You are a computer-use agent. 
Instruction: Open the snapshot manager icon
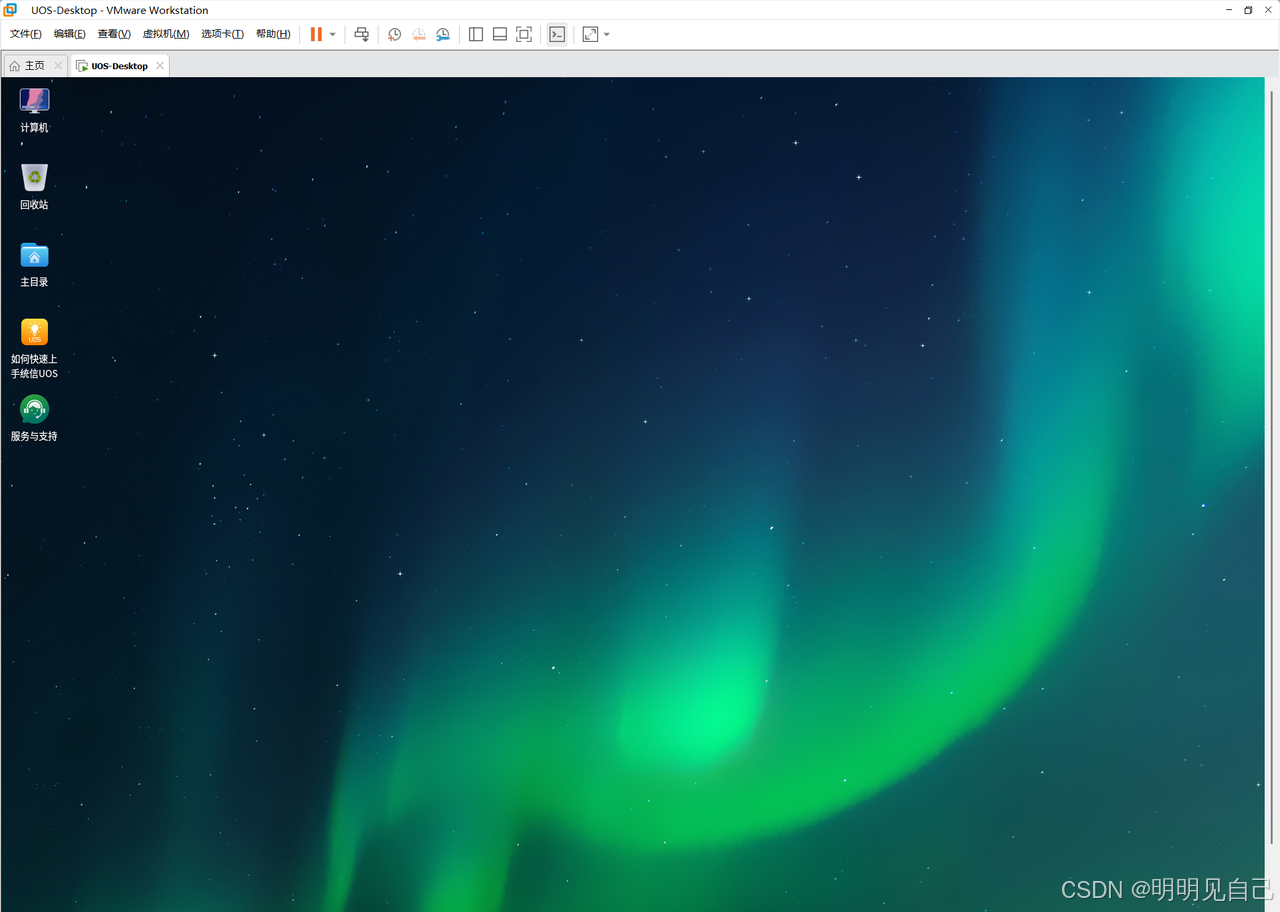tap(443, 34)
